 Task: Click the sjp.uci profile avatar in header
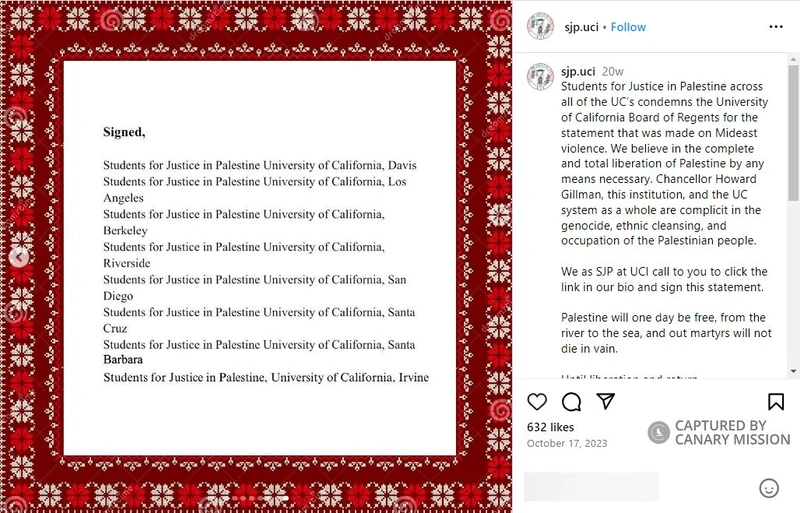(541, 27)
